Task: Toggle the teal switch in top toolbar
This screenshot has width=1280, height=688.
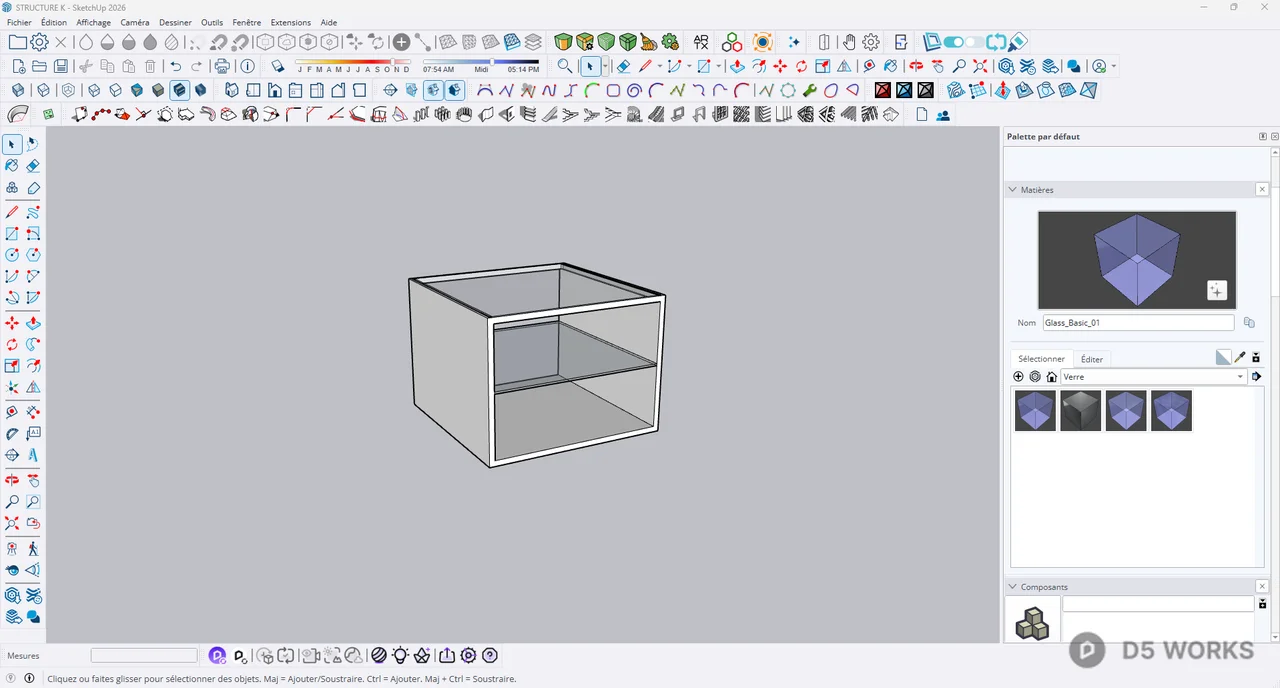Action: 954,42
